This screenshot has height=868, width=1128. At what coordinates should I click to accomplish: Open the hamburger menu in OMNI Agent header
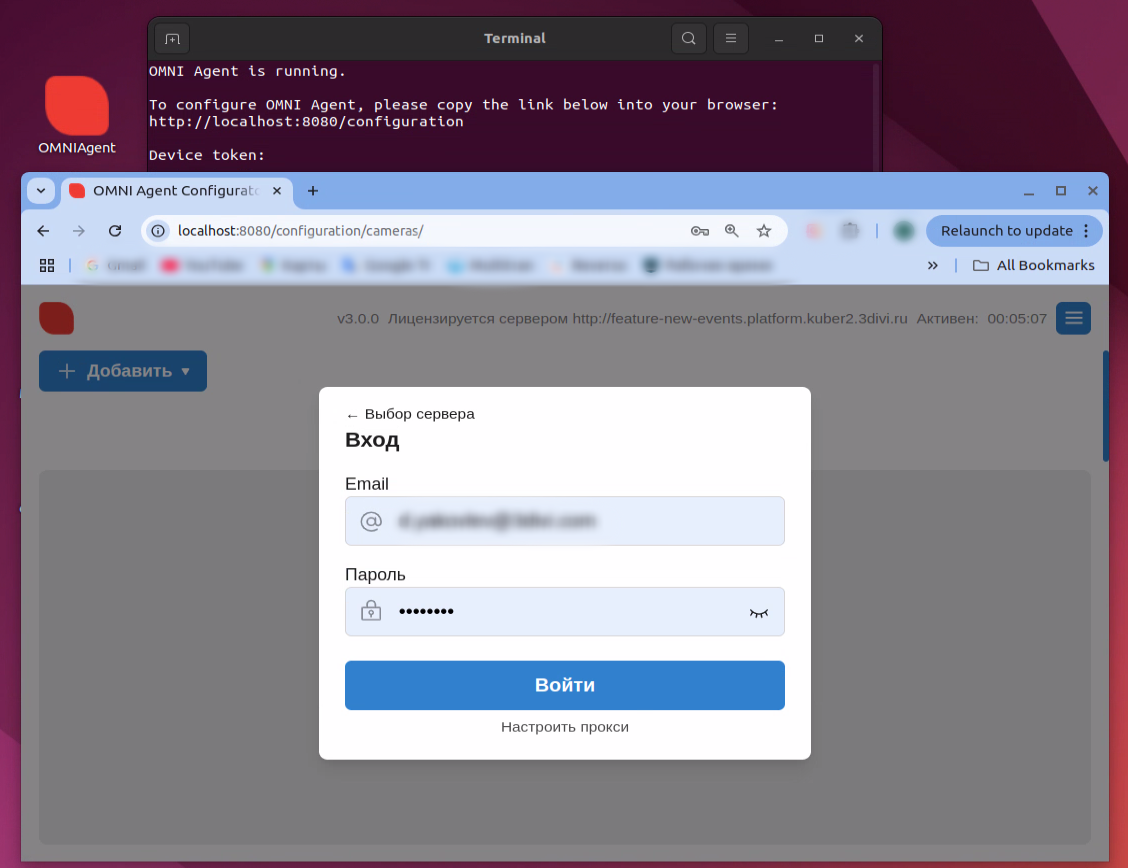pos(1073,318)
